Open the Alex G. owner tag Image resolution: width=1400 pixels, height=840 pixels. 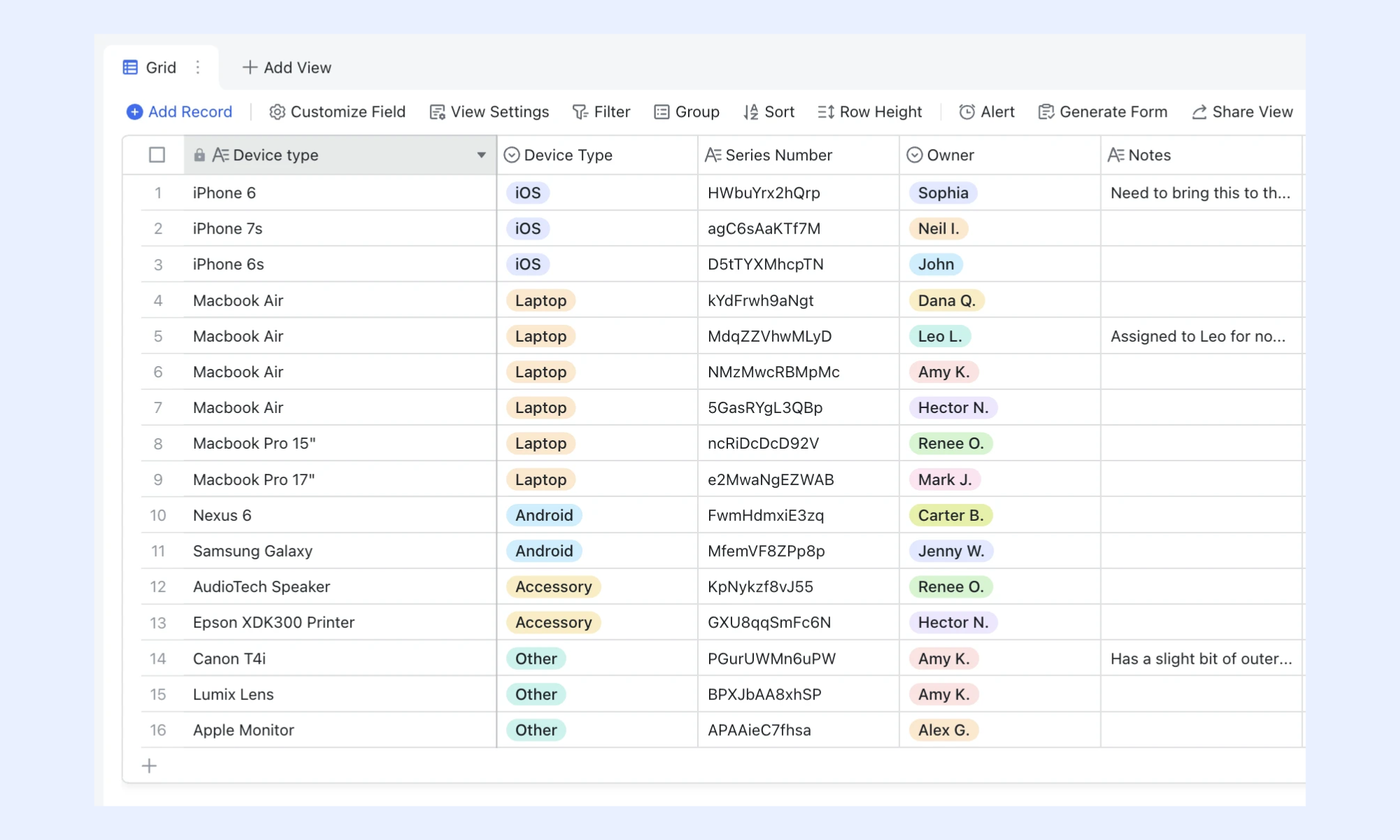[944, 731]
